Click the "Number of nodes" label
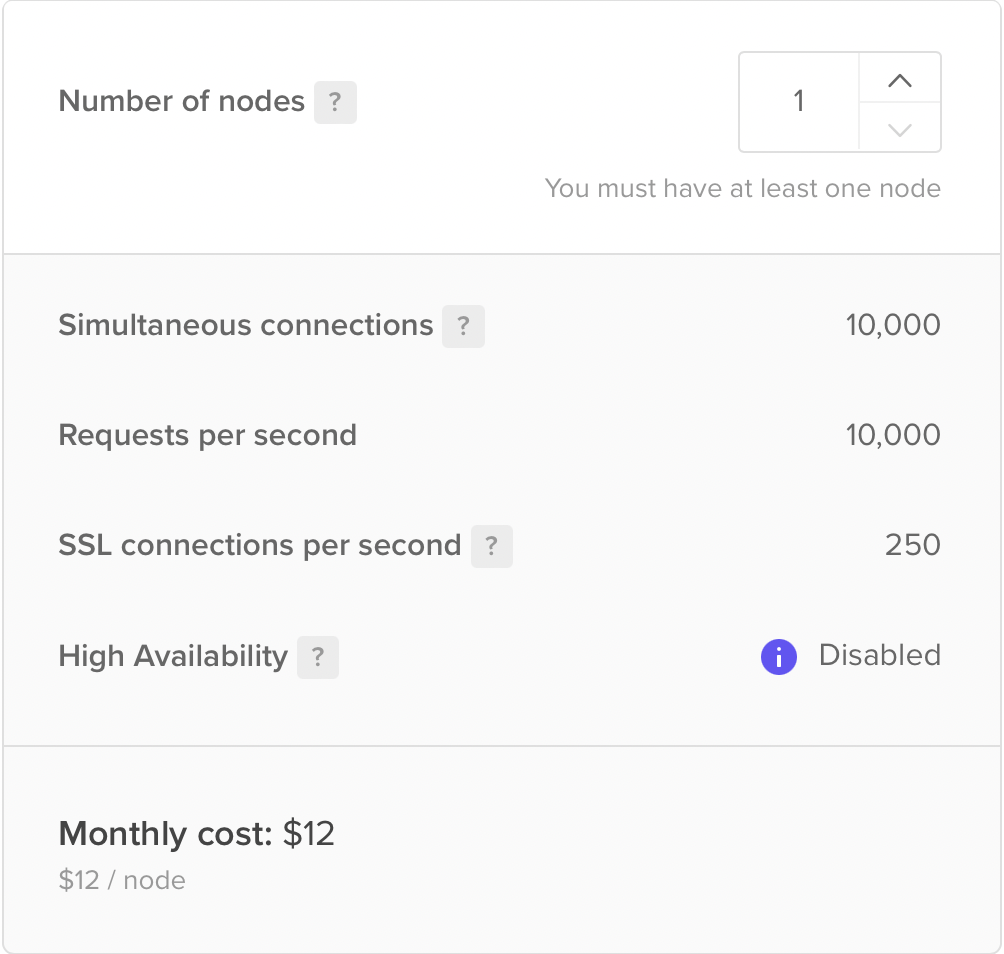Screen dimensions: 1004x954 [182, 102]
